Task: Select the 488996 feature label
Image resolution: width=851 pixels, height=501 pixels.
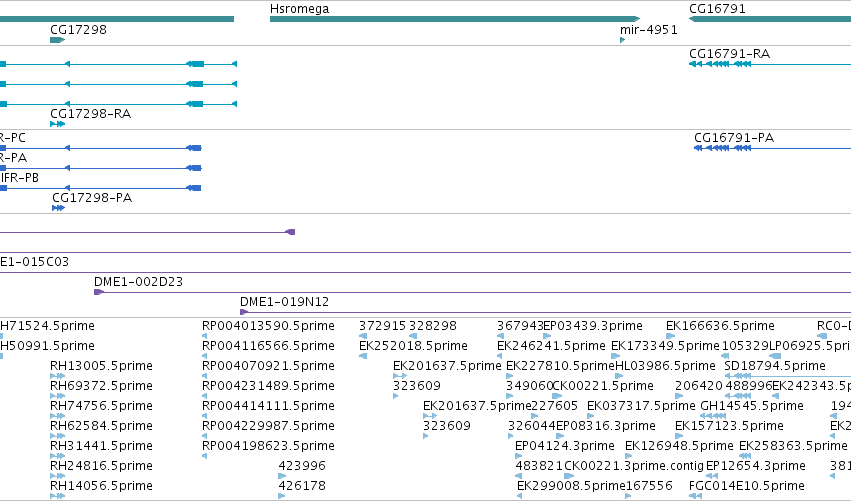Action: pyautogui.click(x=748, y=386)
